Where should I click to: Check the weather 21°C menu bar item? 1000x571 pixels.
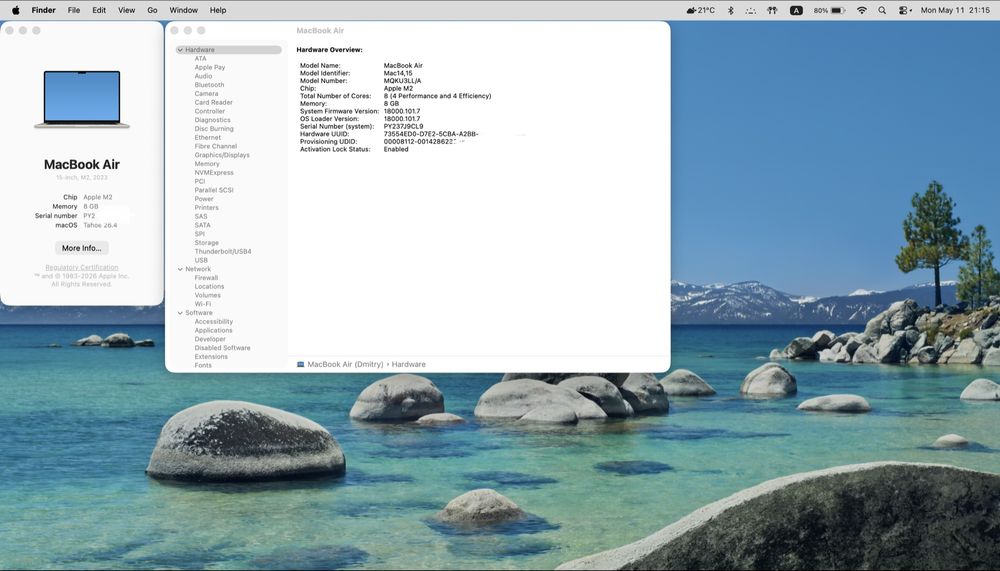click(700, 10)
